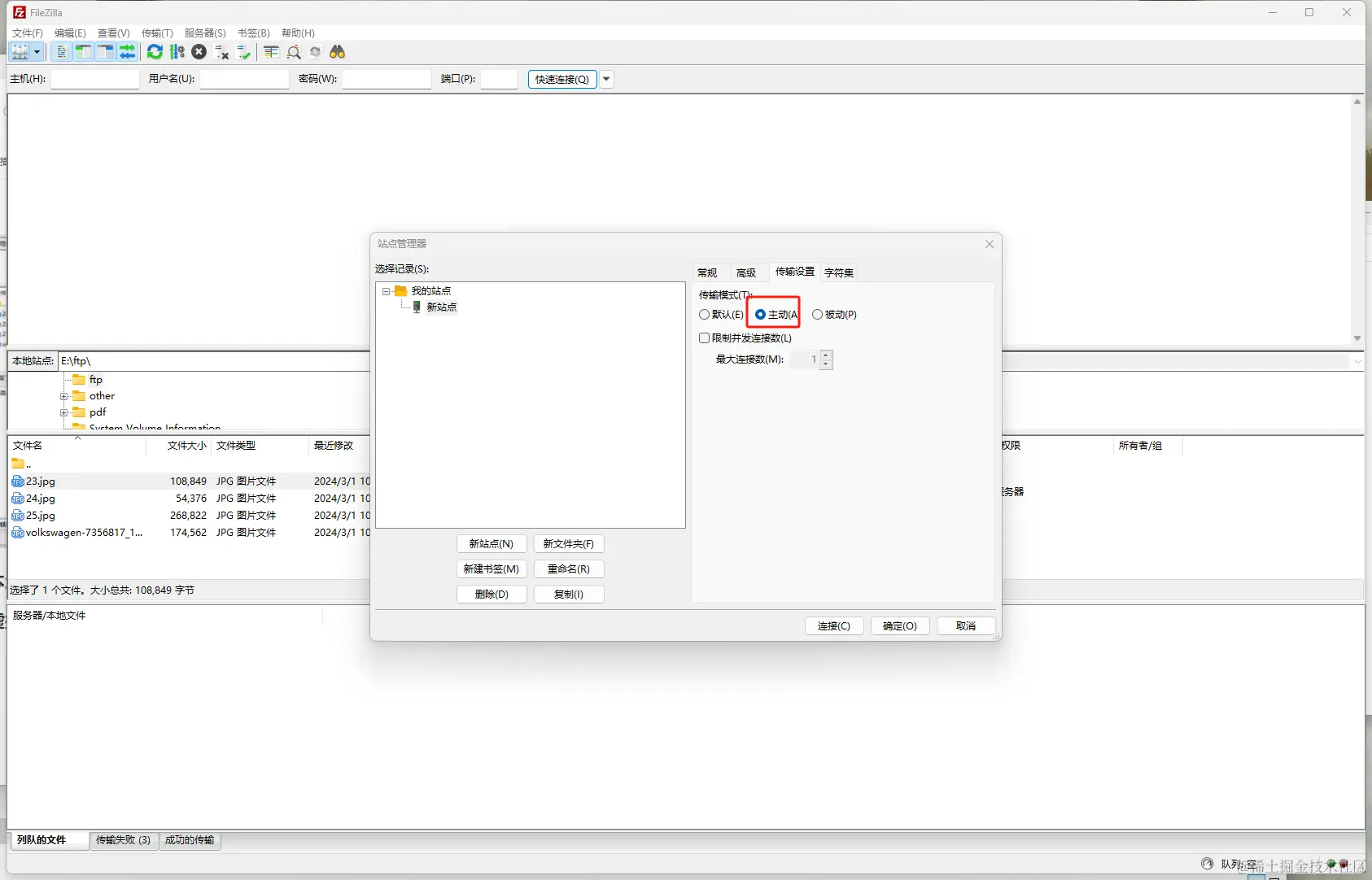Click the reconnect to last server icon
1372x880 pixels.
click(x=243, y=52)
